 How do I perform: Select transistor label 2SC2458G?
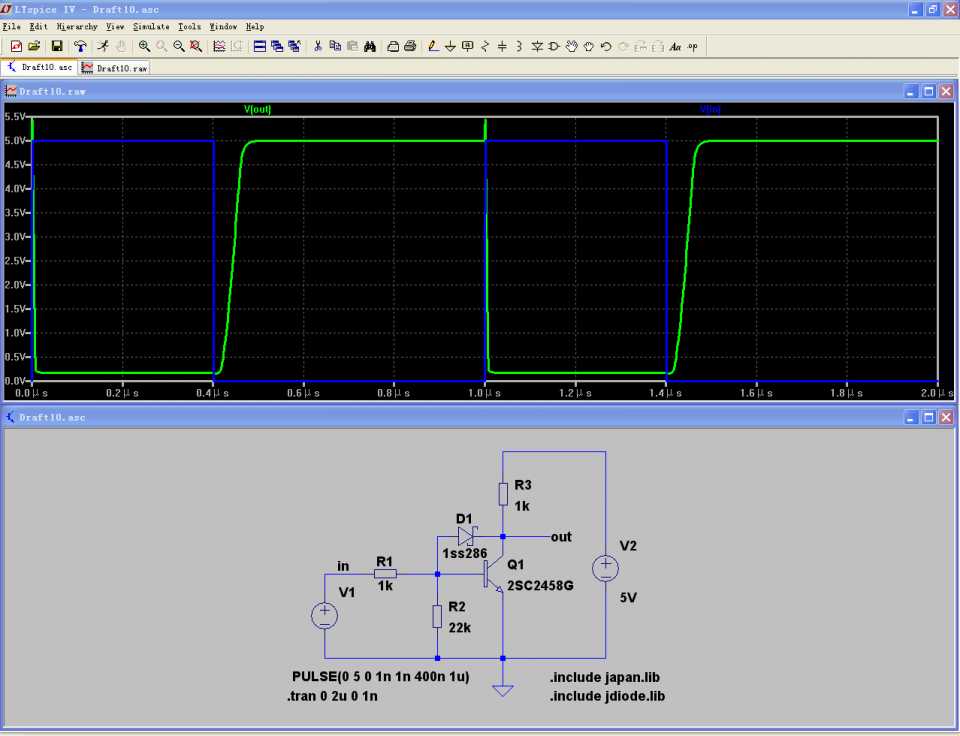click(540, 585)
